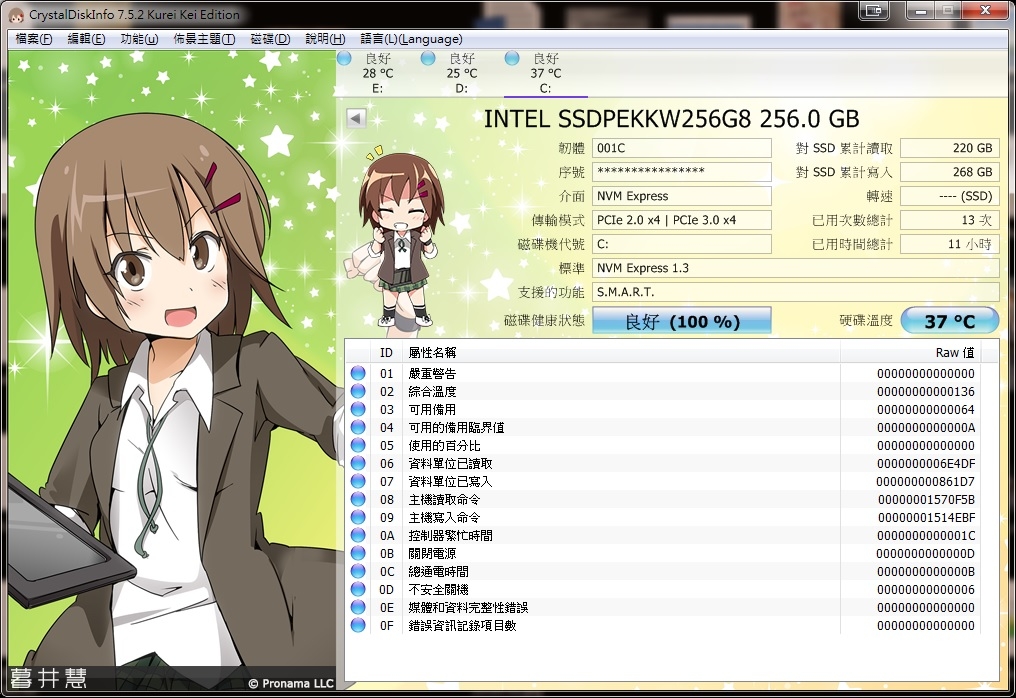Click raw value 0000000000000D
This screenshot has width=1016, height=698.
pos(925,553)
